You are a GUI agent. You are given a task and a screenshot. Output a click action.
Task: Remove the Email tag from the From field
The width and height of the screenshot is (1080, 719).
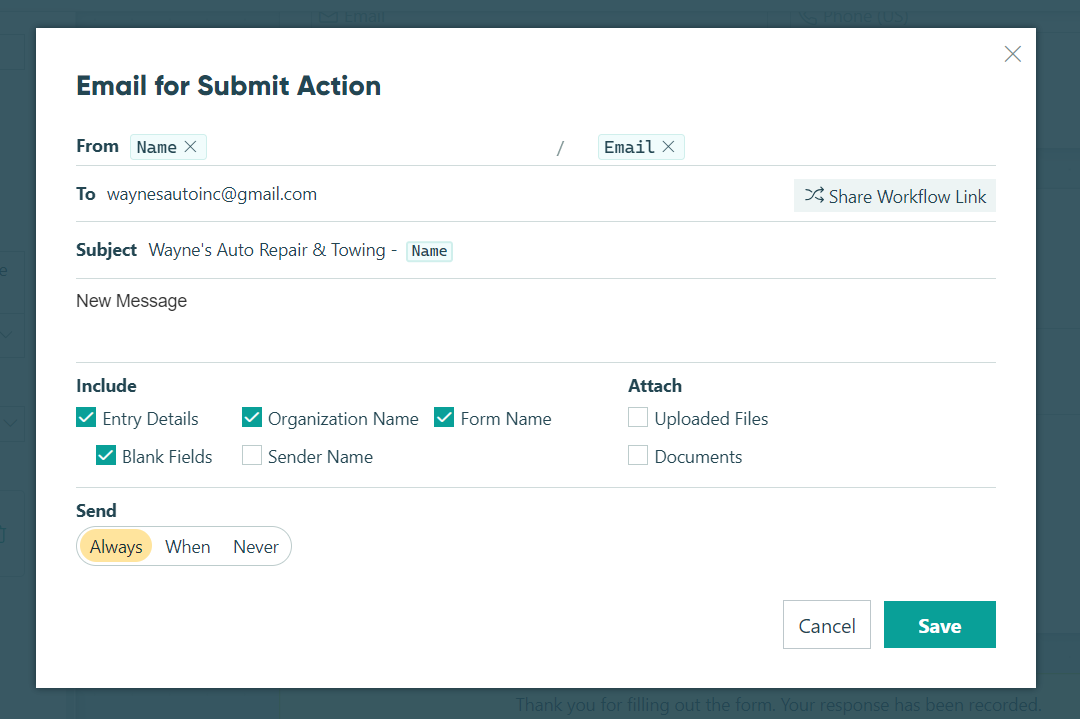[668, 147]
